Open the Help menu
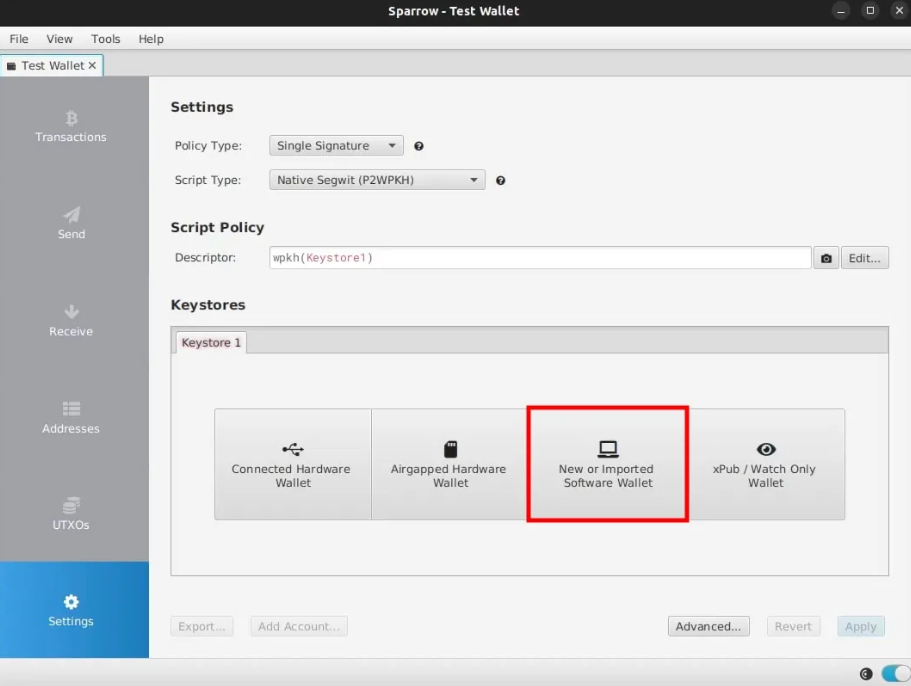 (x=150, y=39)
